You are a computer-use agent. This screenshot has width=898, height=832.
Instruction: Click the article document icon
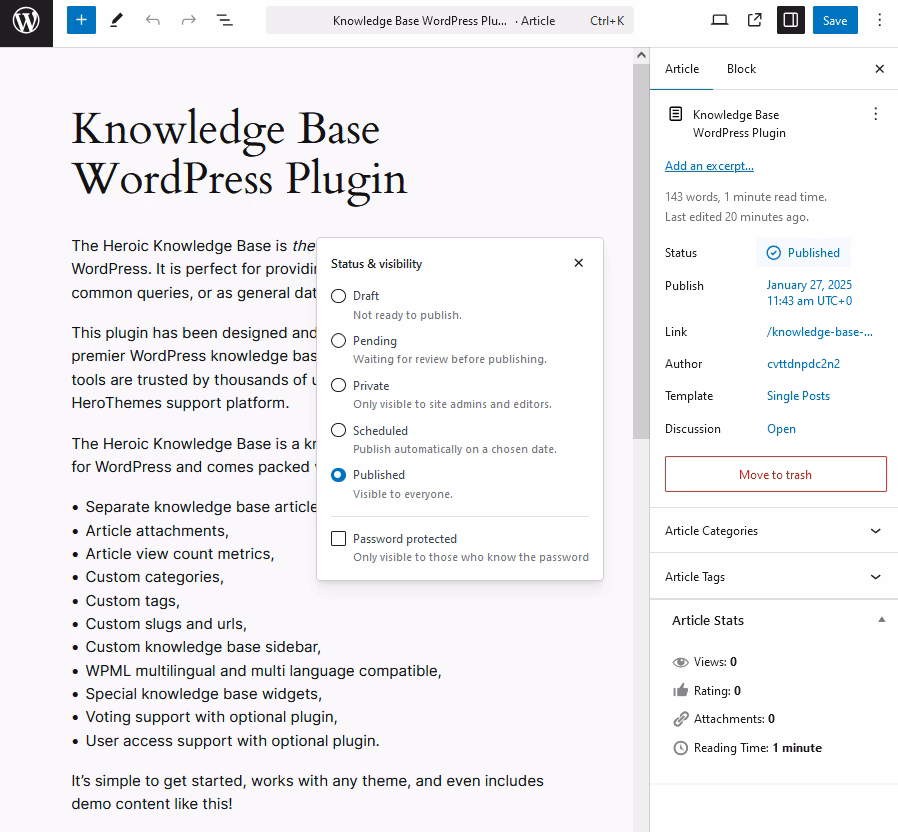click(676, 114)
